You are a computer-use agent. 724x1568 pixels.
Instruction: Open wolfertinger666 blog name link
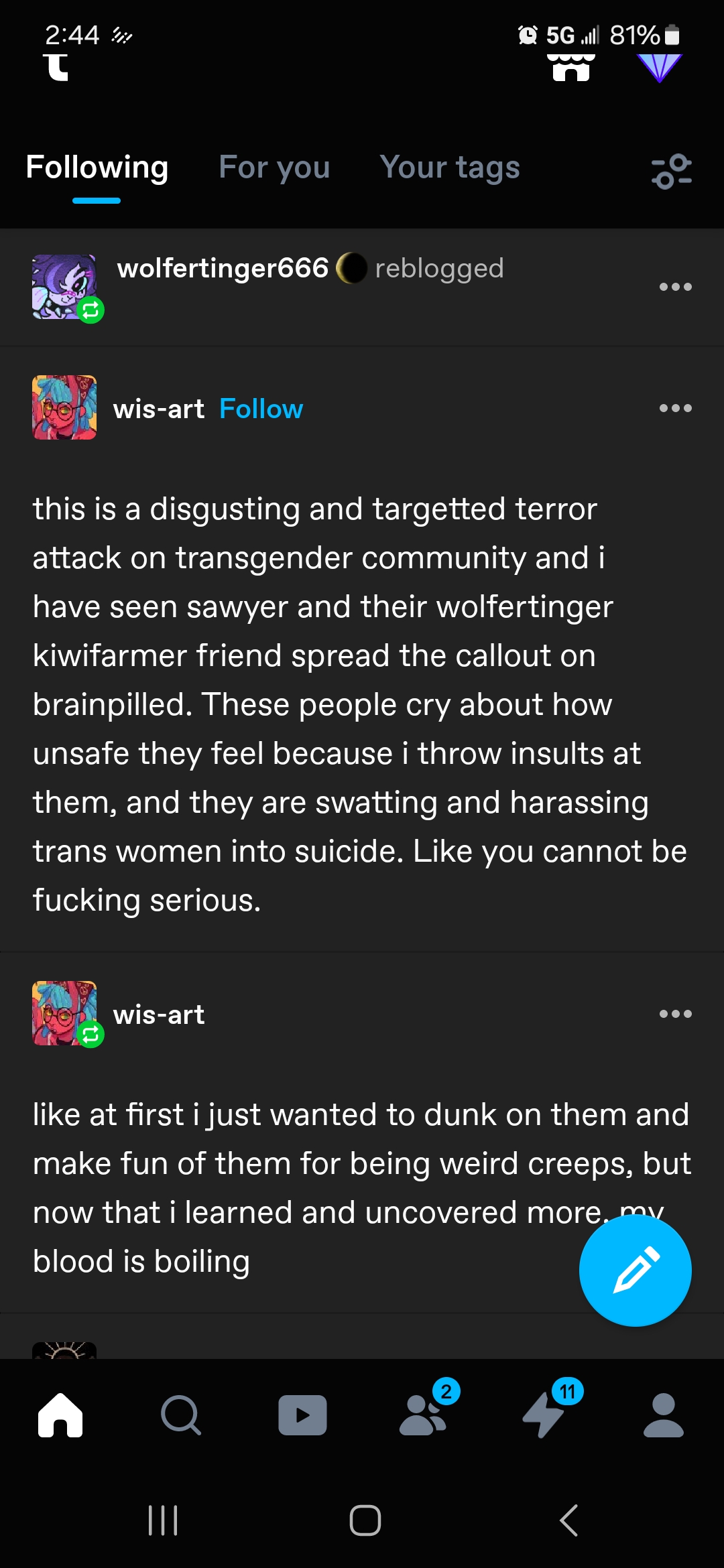pos(223,268)
